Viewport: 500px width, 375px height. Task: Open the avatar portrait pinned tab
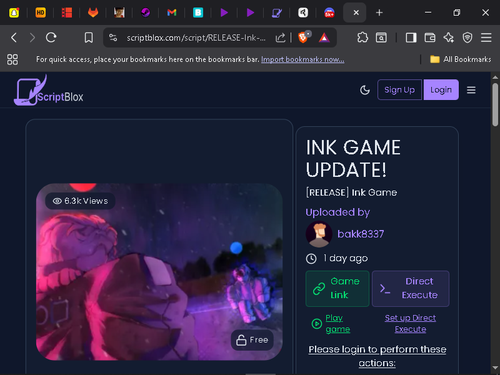point(119,13)
